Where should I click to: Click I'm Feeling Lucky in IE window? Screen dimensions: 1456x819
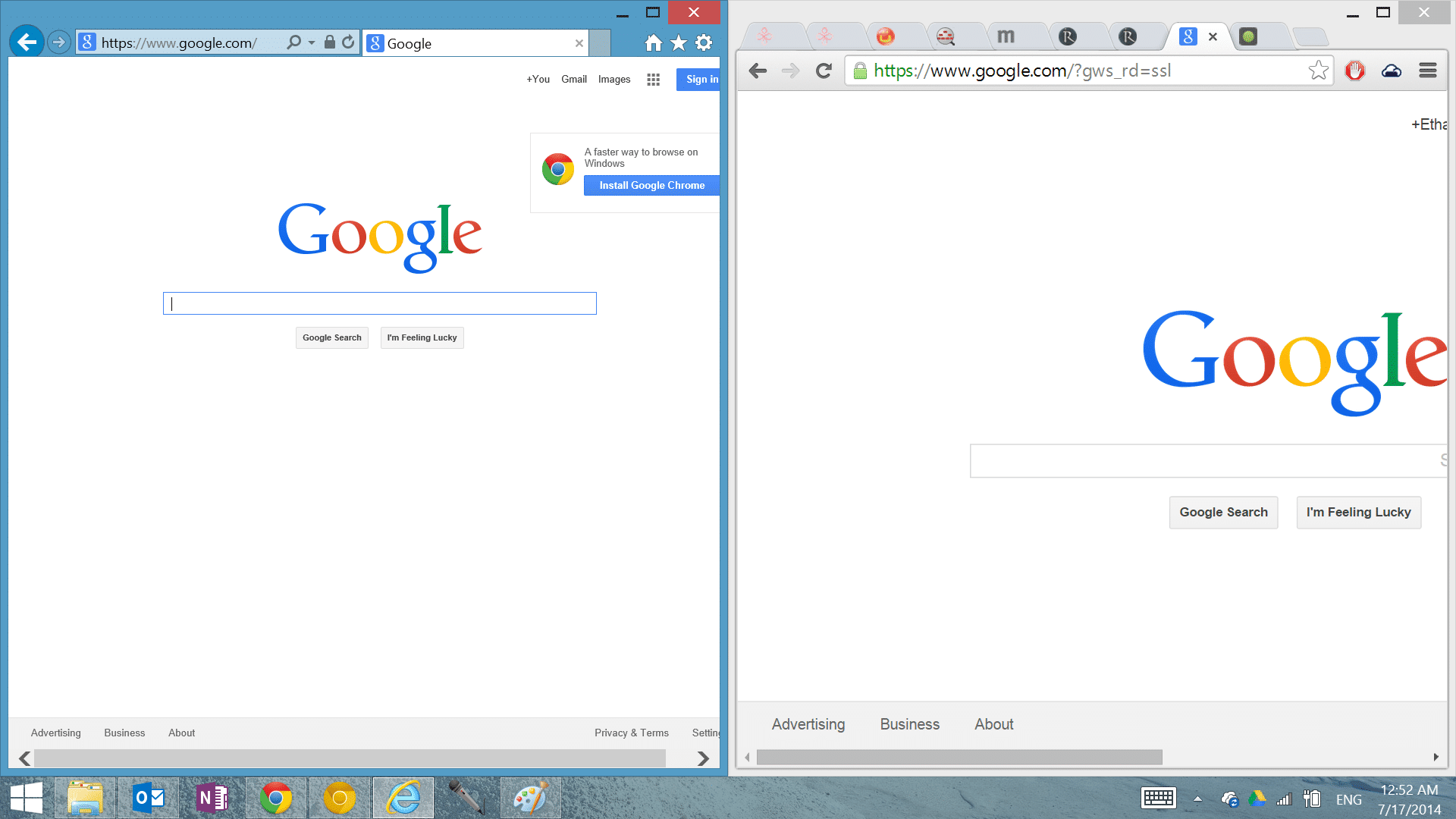[422, 337]
